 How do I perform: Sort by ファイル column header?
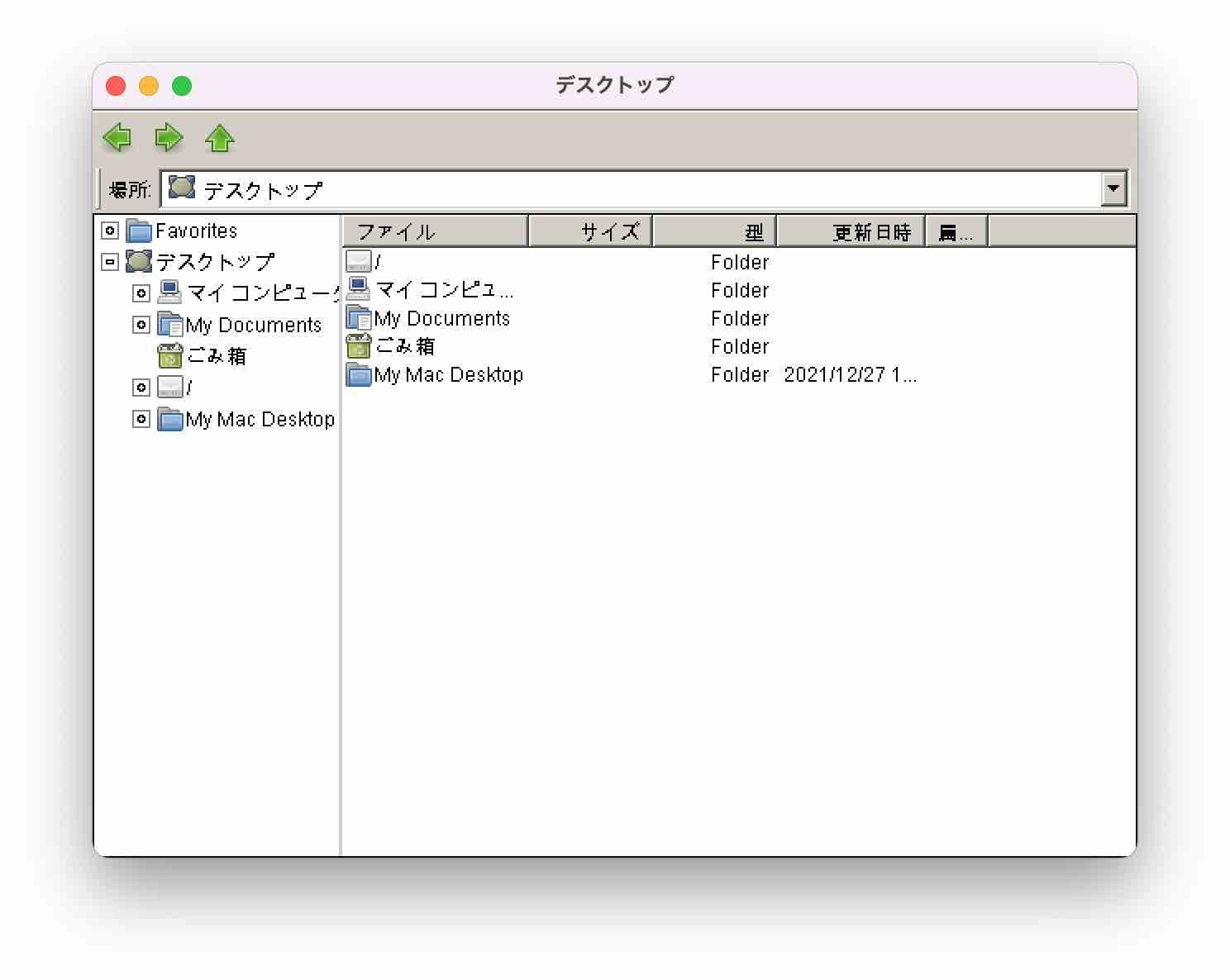click(435, 232)
